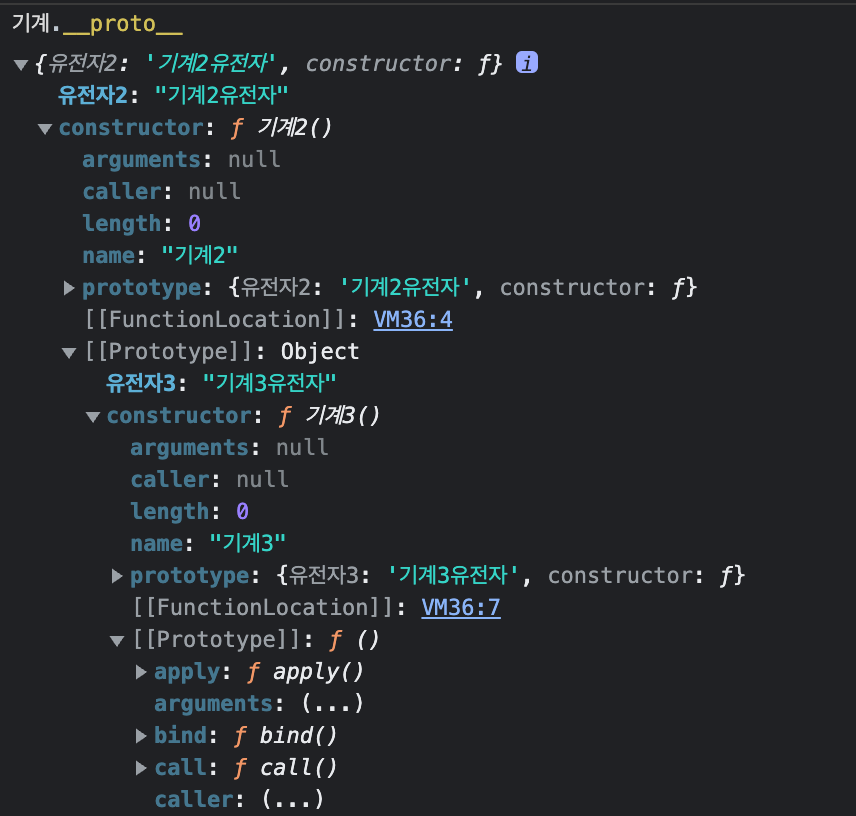This screenshot has height=816, width=856.
Task: Expand the bind: ƒ bind() entry
Action: pos(140,736)
